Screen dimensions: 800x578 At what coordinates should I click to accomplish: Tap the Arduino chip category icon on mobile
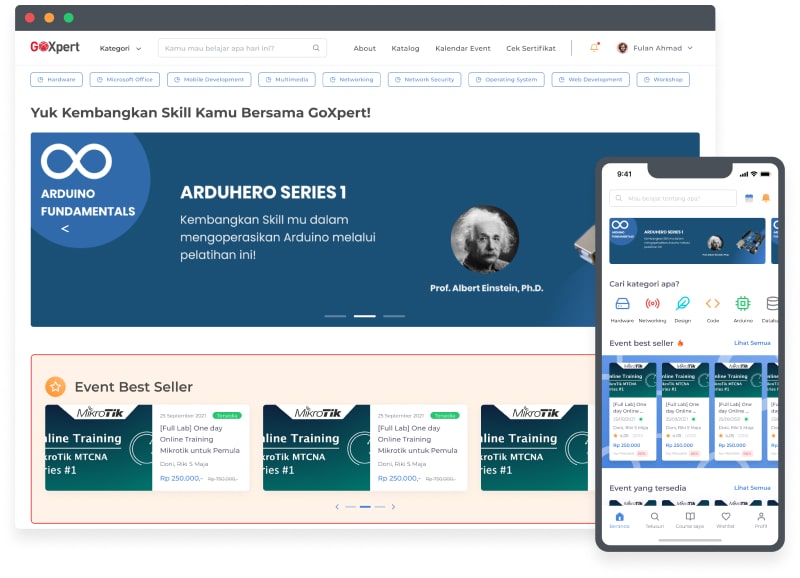point(742,303)
